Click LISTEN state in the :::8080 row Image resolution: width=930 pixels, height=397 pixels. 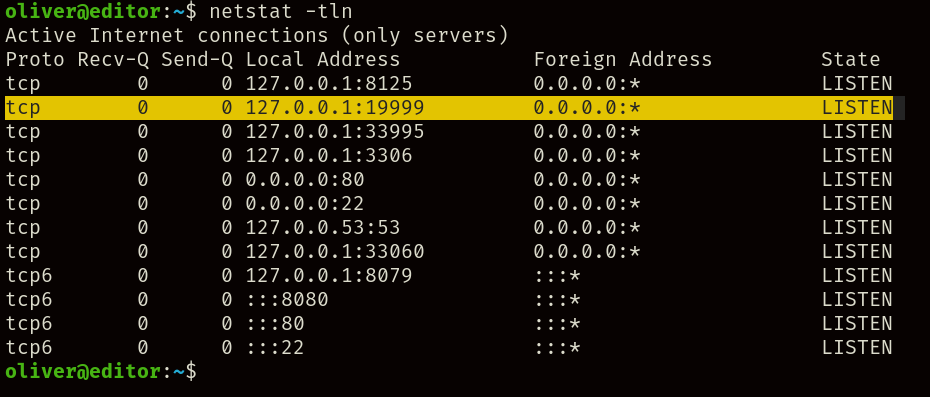click(856, 300)
